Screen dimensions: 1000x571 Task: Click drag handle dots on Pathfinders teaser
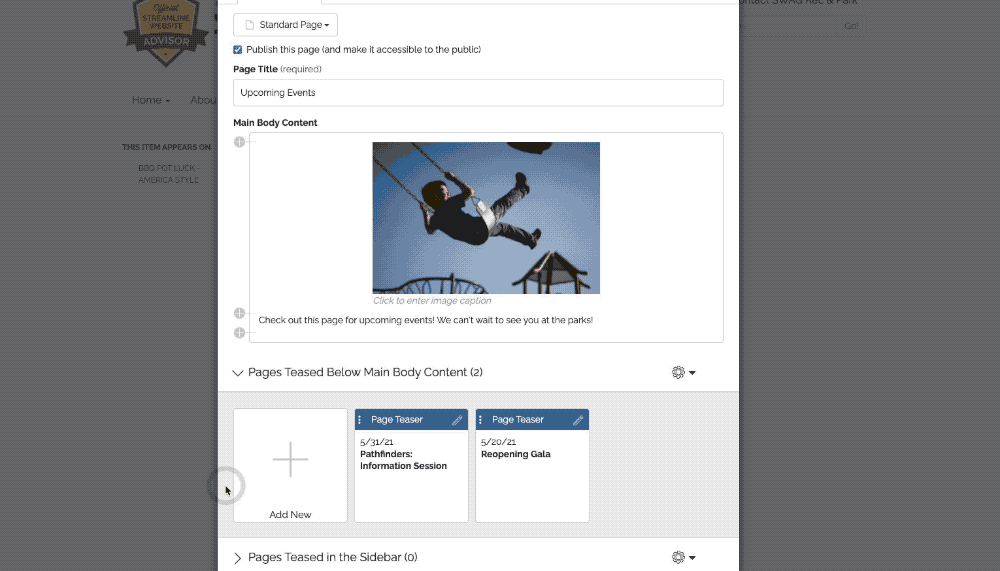tap(360, 420)
